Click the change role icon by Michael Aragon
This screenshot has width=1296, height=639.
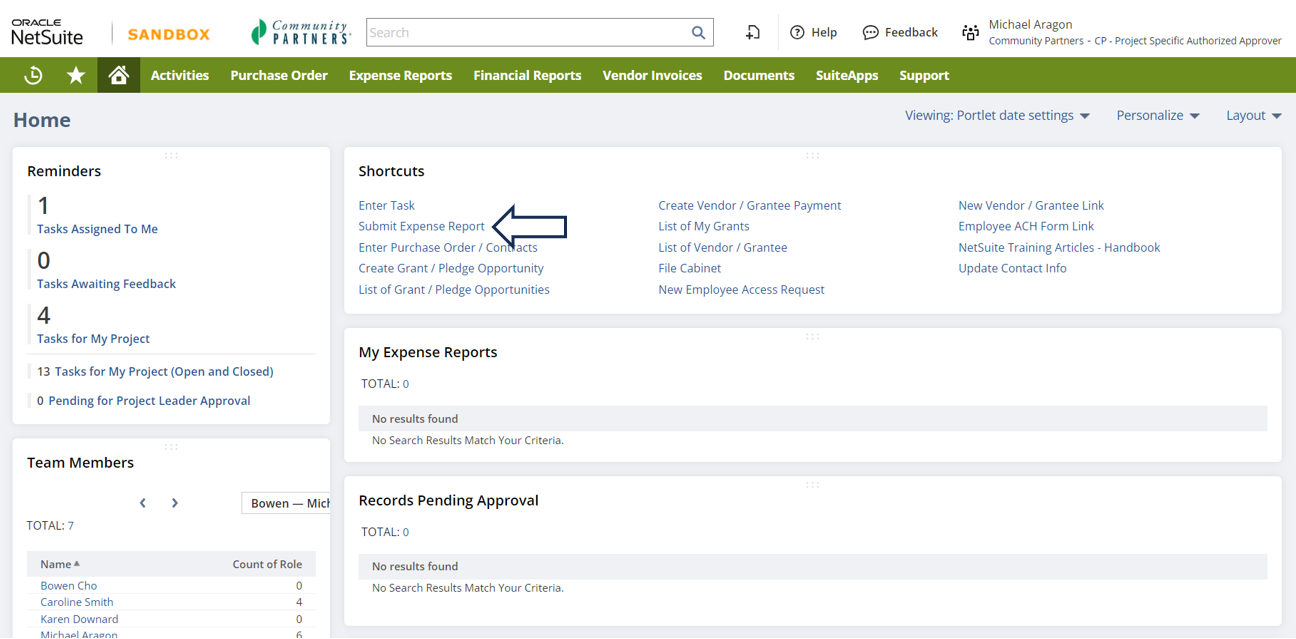[970, 33]
